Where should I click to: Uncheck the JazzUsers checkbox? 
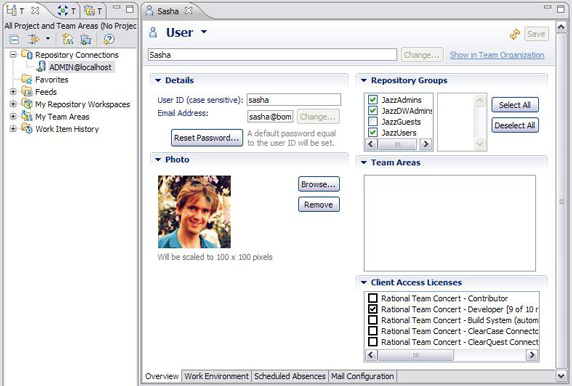(x=373, y=132)
